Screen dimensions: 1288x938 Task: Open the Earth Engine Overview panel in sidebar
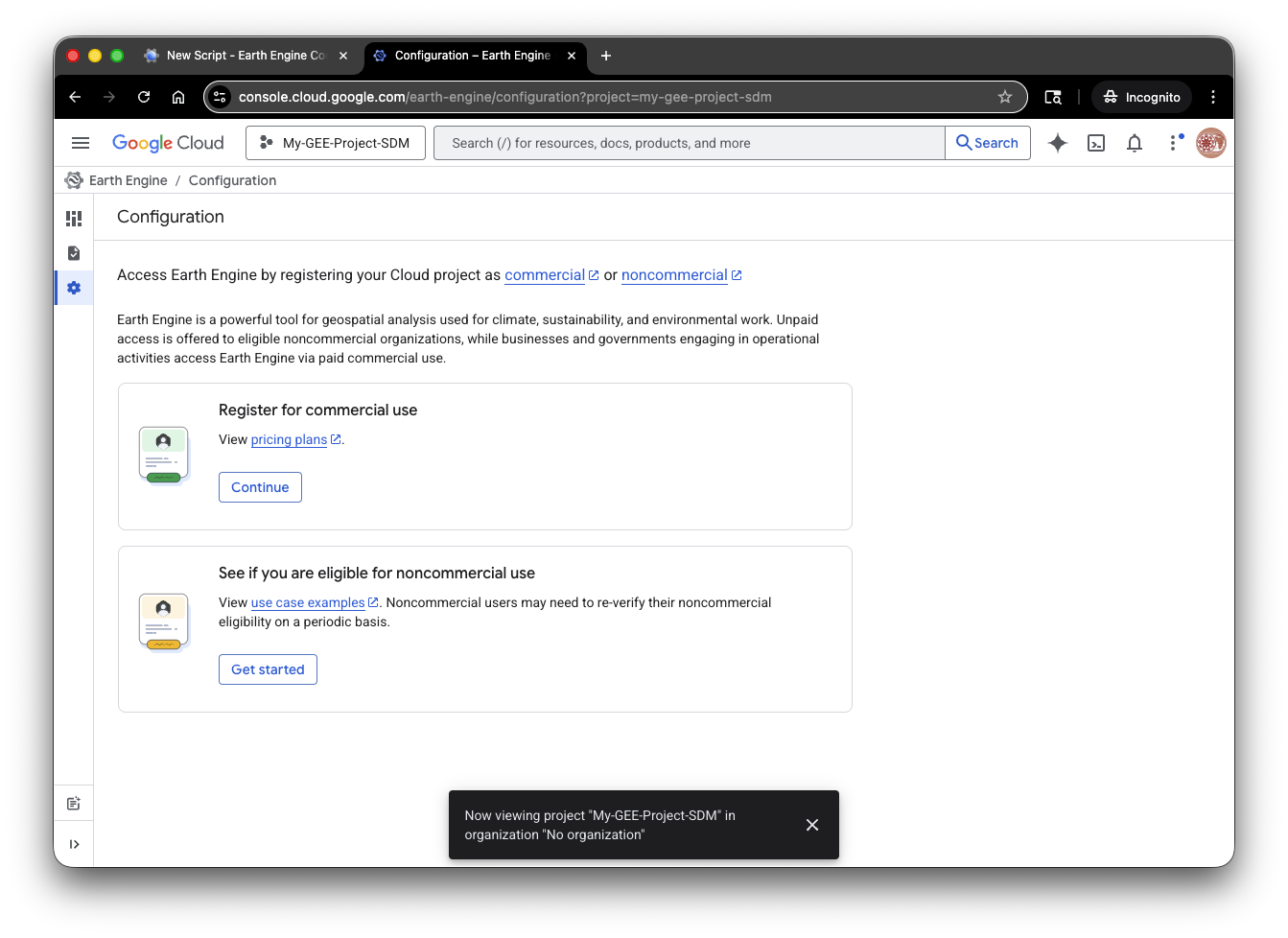click(x=74, y=219)
